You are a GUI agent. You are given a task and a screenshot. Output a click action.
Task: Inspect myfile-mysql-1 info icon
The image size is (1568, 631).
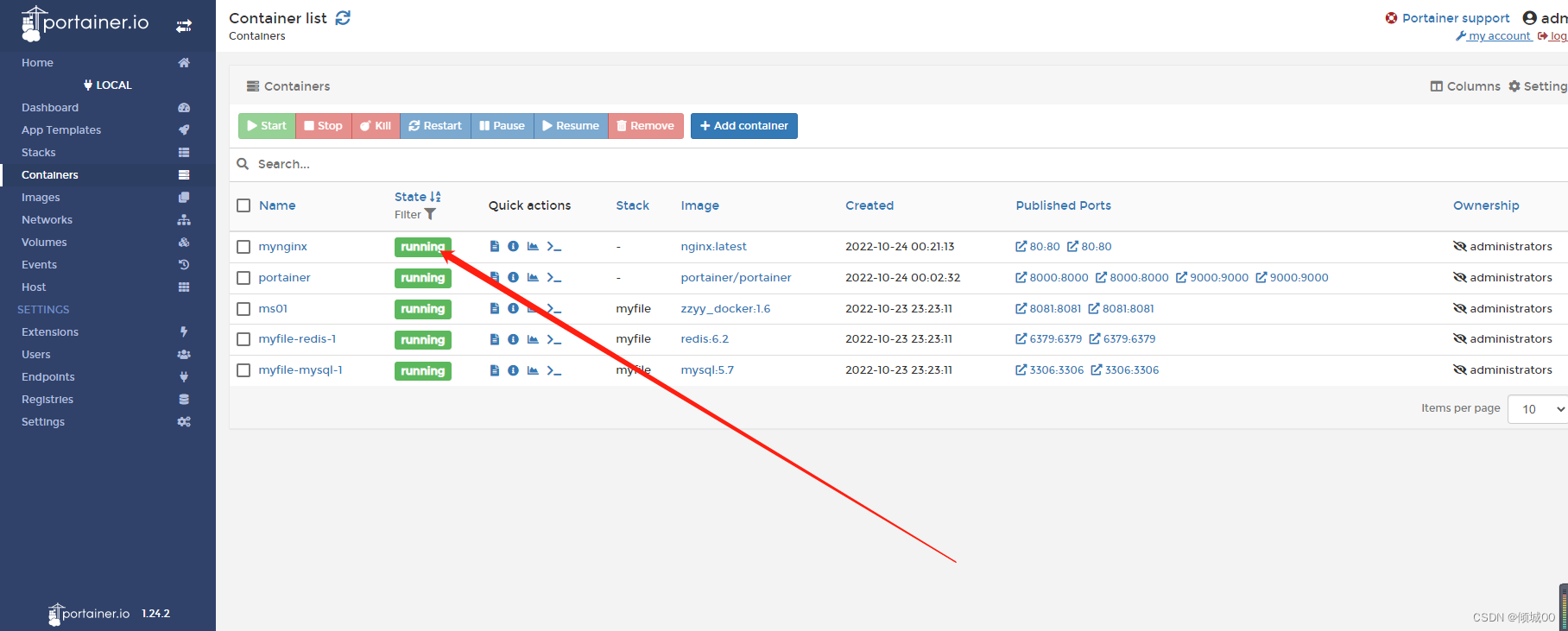[x=513, y=370]
